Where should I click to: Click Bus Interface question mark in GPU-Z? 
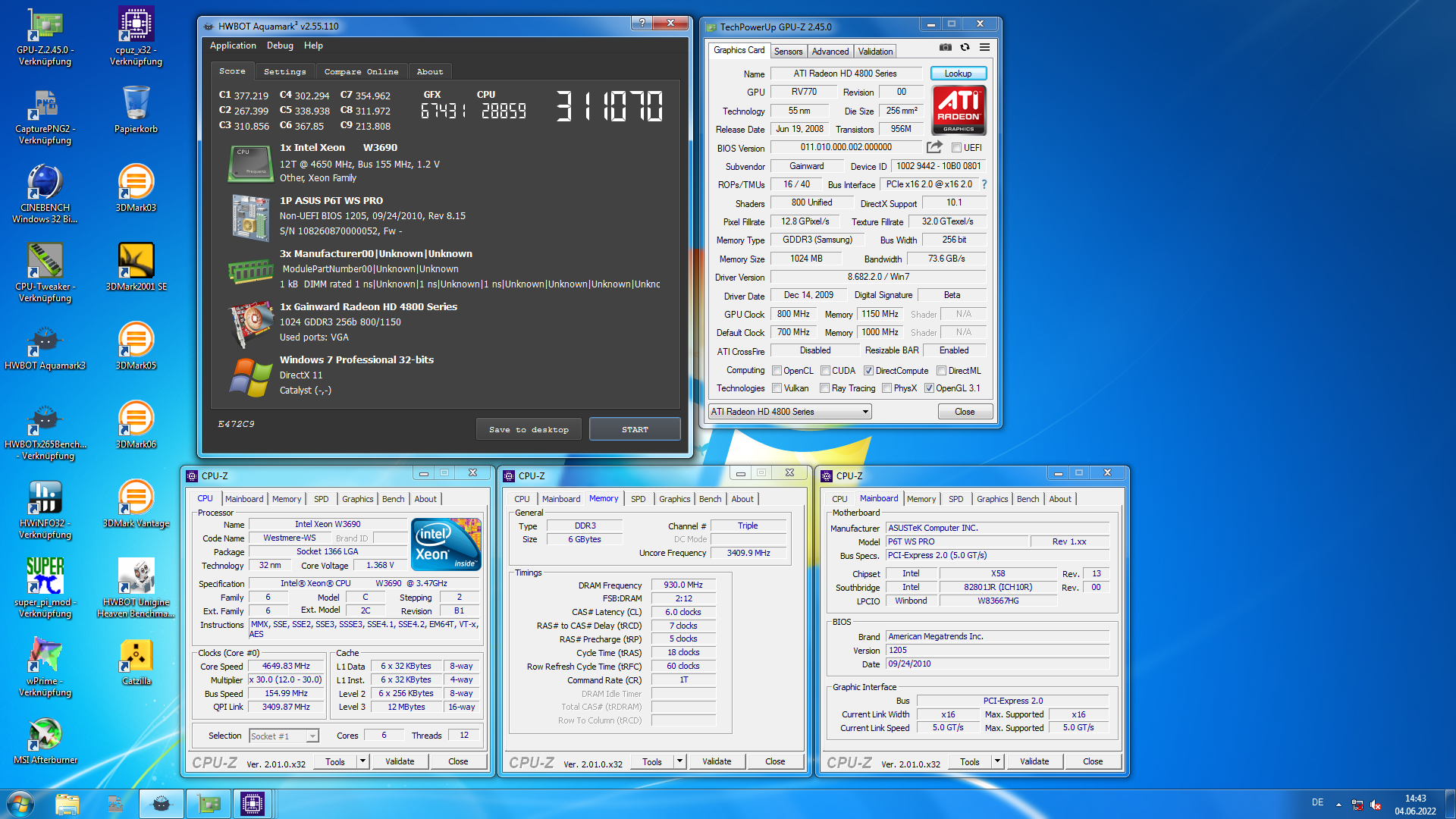[x=984, y=184]
